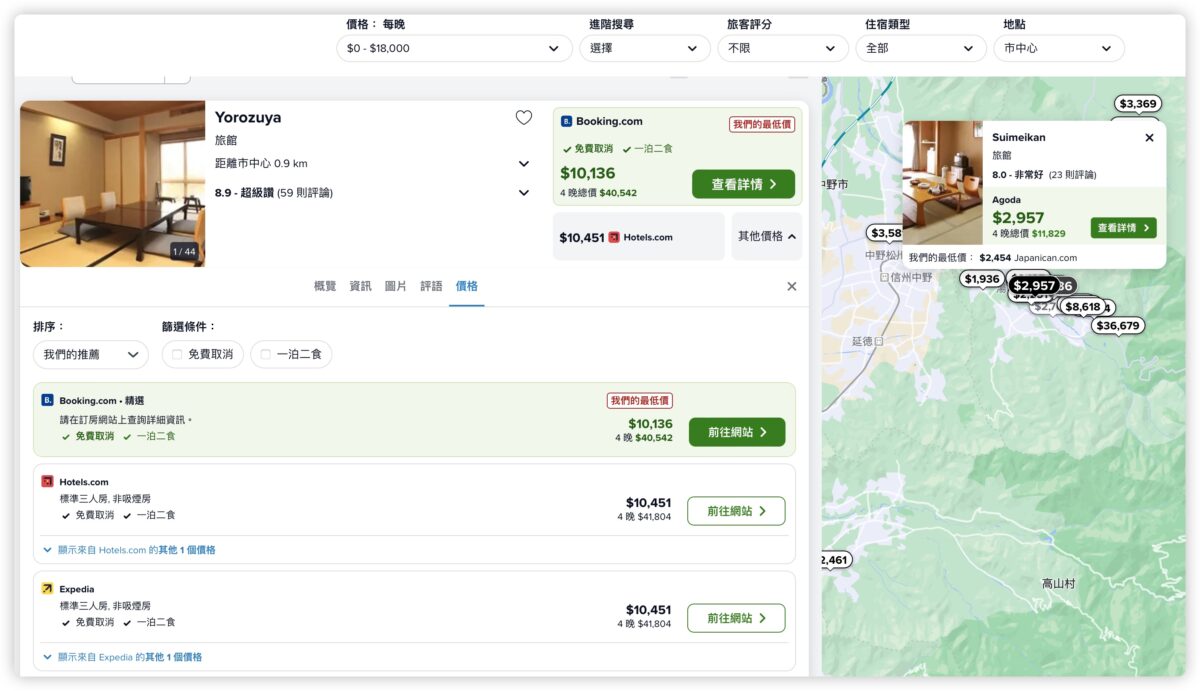Open the 旅客評分 不限 dropdown
1200x691 pixels.
[x=783, y=48]
